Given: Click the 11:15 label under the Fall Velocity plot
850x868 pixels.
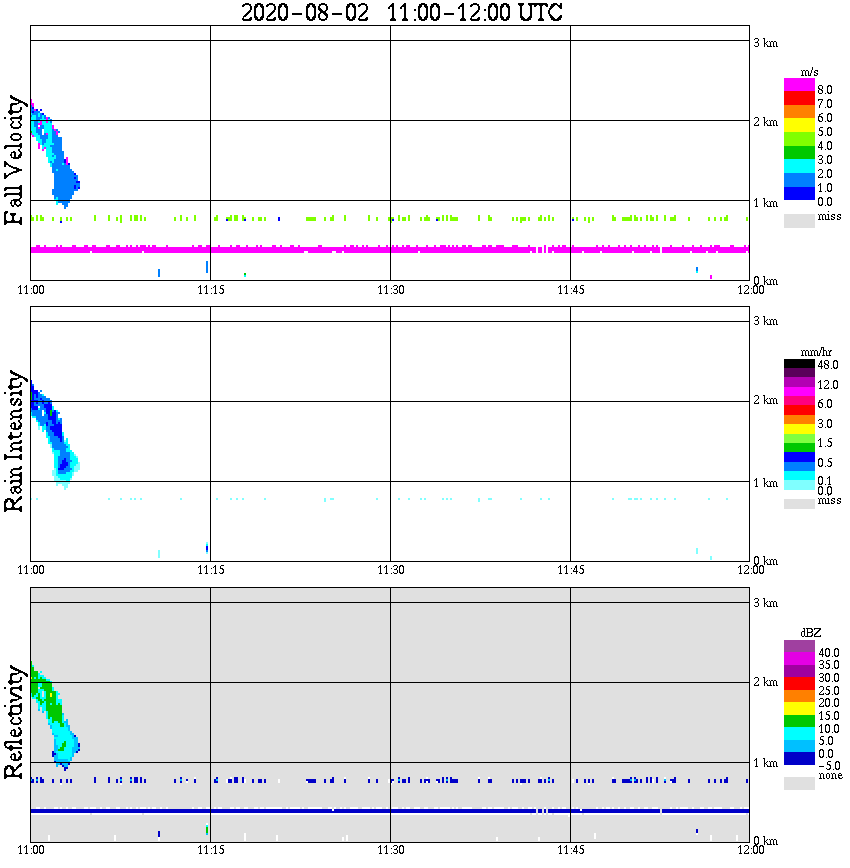Looking at the screenshot, I should point(211,290).
